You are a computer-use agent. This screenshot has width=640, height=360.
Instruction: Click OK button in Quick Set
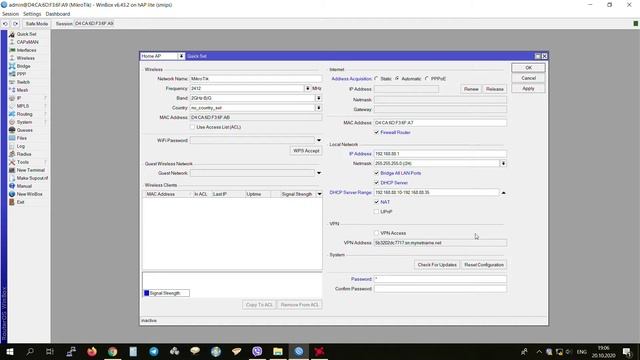528,67
